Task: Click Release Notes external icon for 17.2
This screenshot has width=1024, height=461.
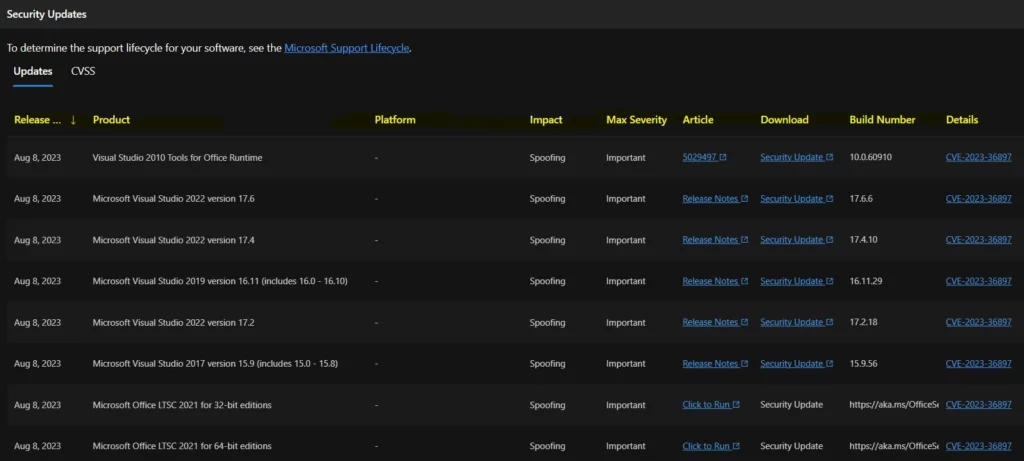Action: pyautogui.click(x=744, y=322)
